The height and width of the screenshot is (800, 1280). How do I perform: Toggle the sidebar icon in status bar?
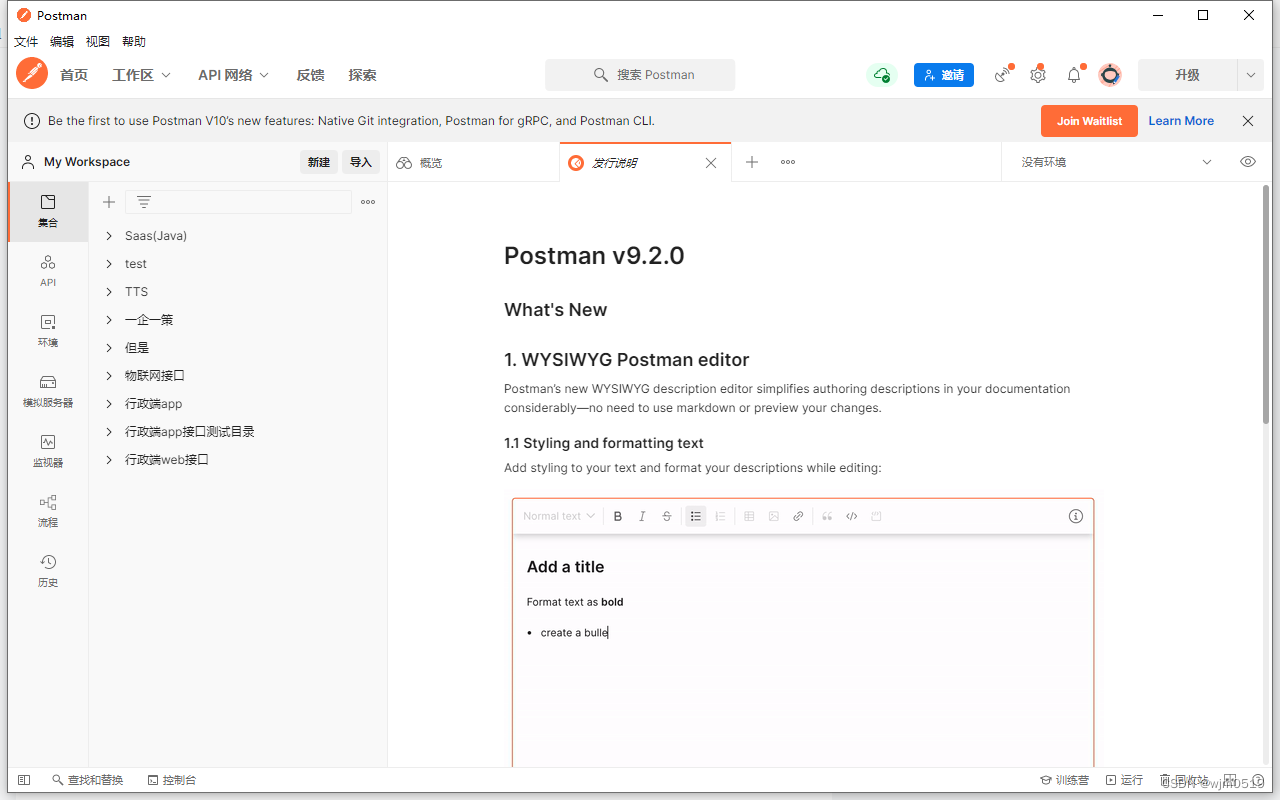[x=24, y=780]
